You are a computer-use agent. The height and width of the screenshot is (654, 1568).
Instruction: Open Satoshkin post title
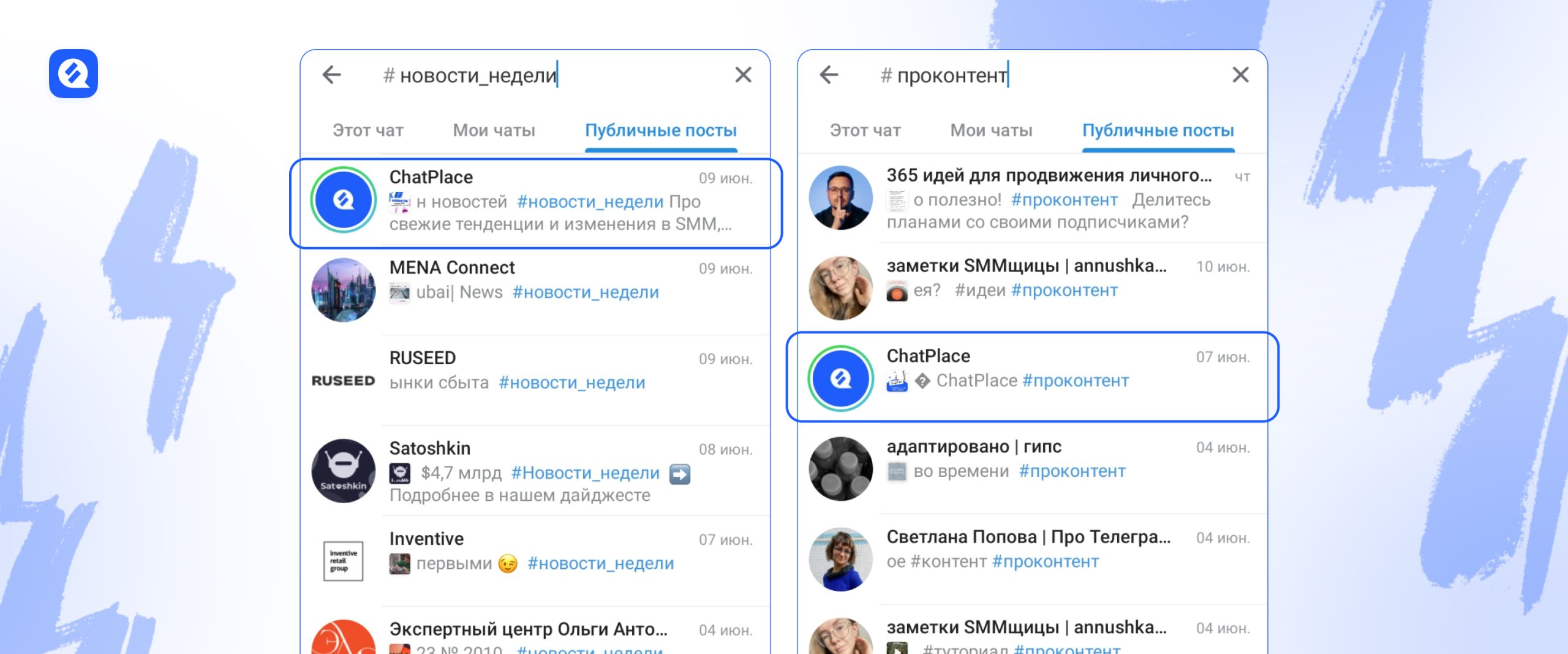click(x=430, y=449)
